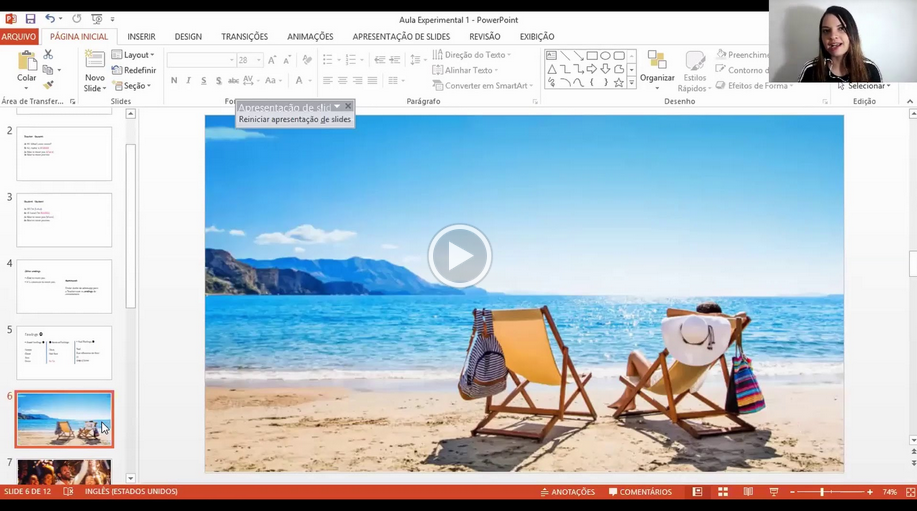Select the isosceles triangle shape
The image size is (917, 511).
pyautogui.click(x=551, y=69)
